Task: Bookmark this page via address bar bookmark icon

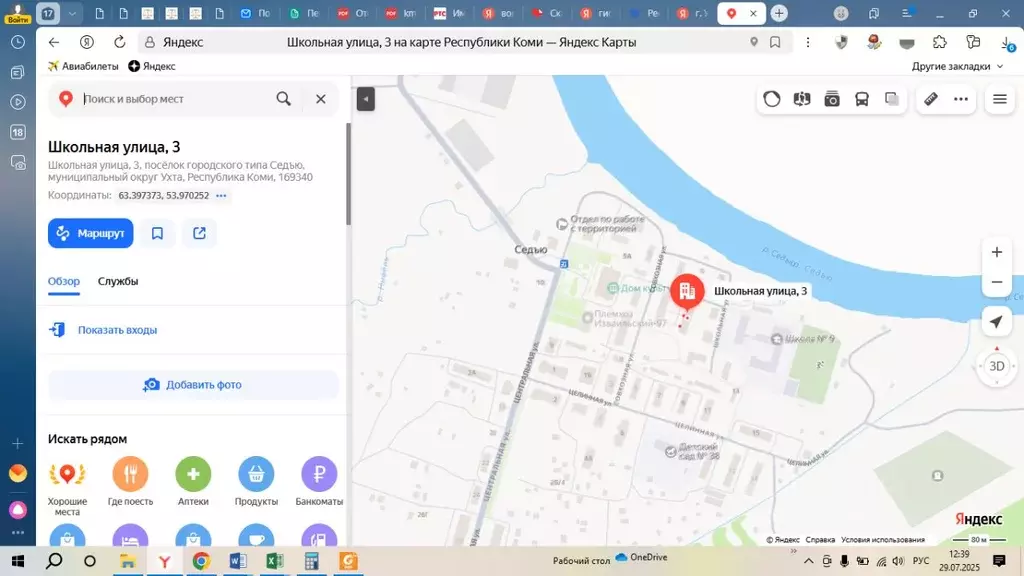Action: 775,42
